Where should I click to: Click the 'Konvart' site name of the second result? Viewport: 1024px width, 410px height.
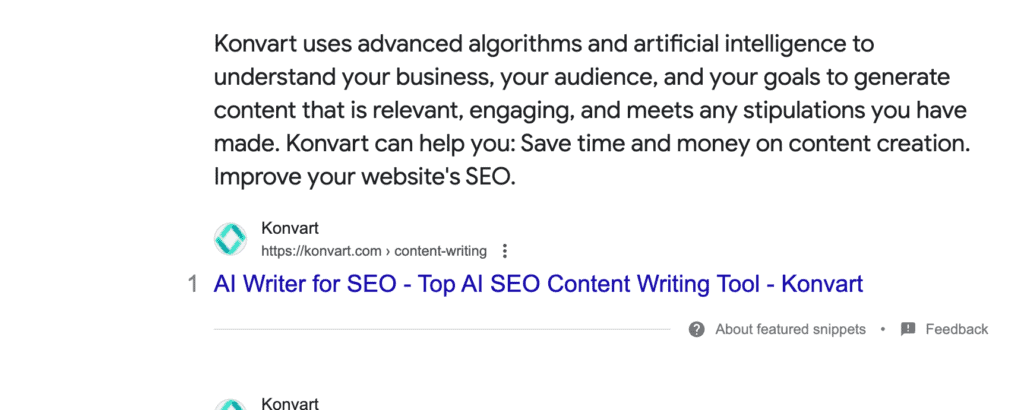[290, 403]
